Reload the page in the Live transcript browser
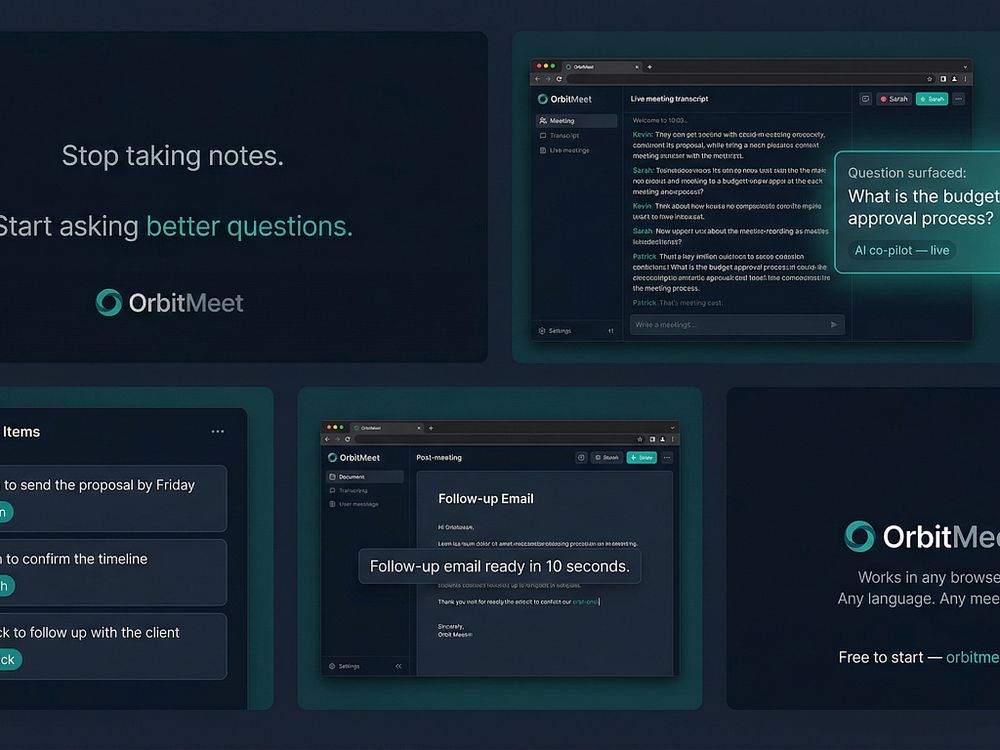 [559, 79]
